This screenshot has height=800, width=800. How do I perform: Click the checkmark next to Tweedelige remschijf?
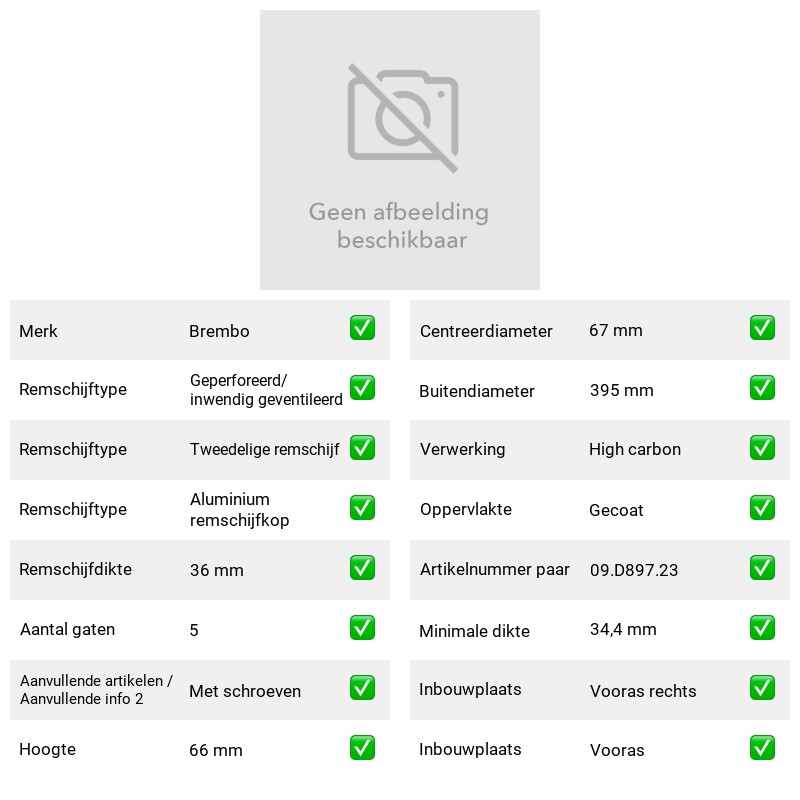click(x=362, y=447)
